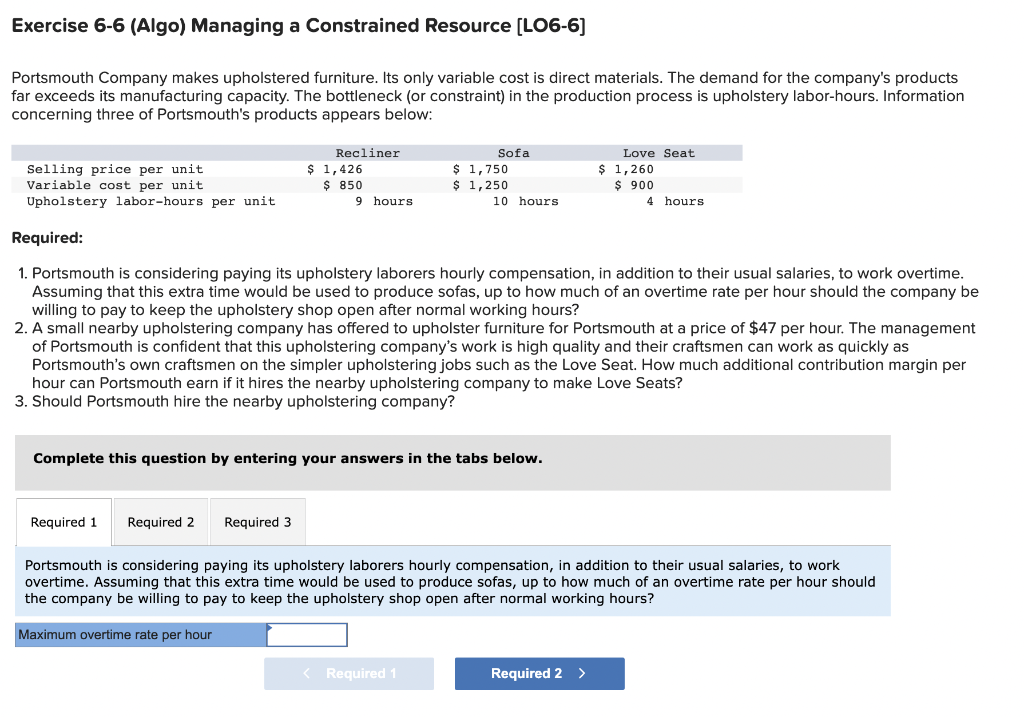Select the Required 1 tab
1024x717 pixels.
[63, 521]
